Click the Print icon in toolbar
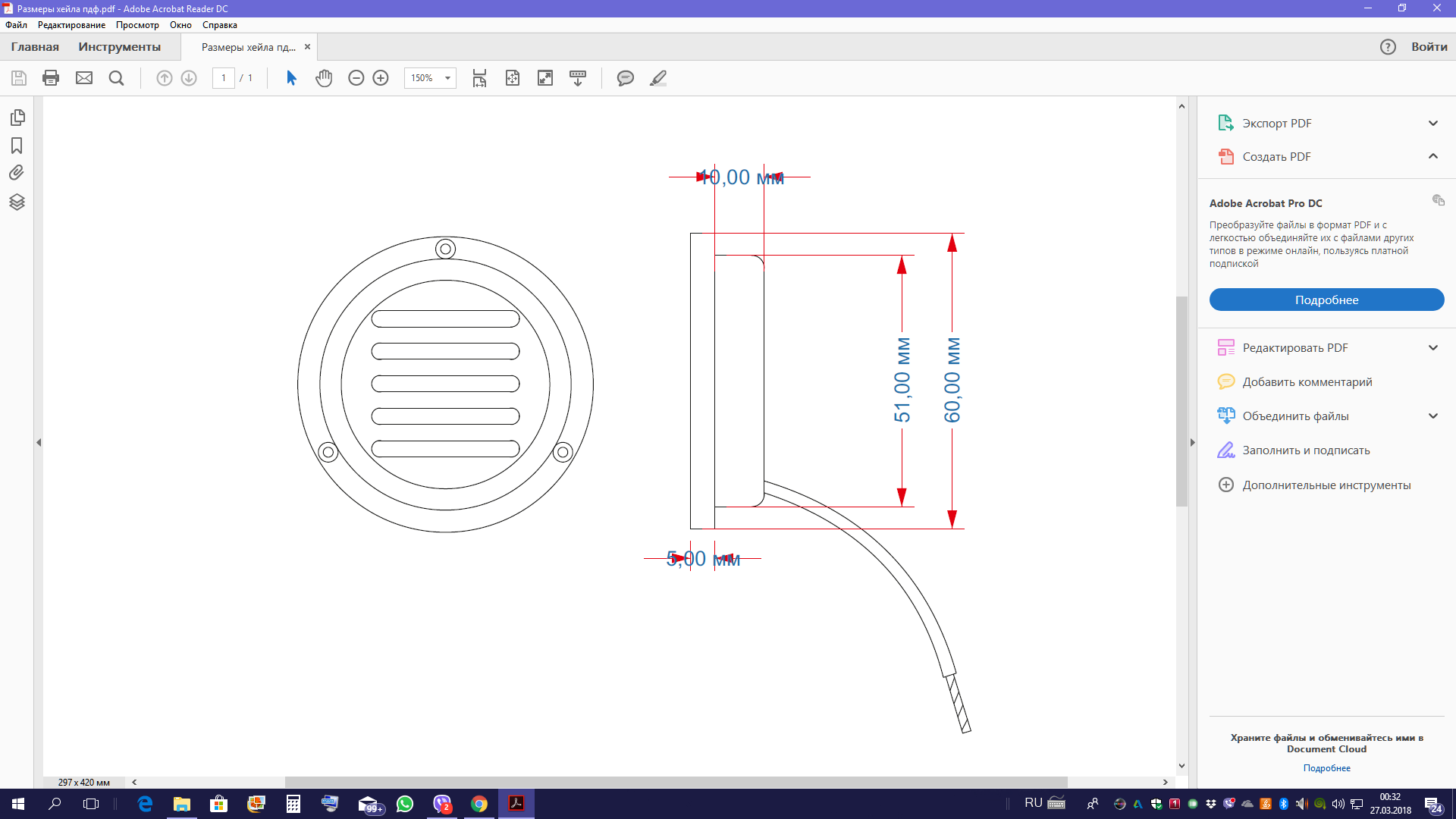 click(51, 78)
